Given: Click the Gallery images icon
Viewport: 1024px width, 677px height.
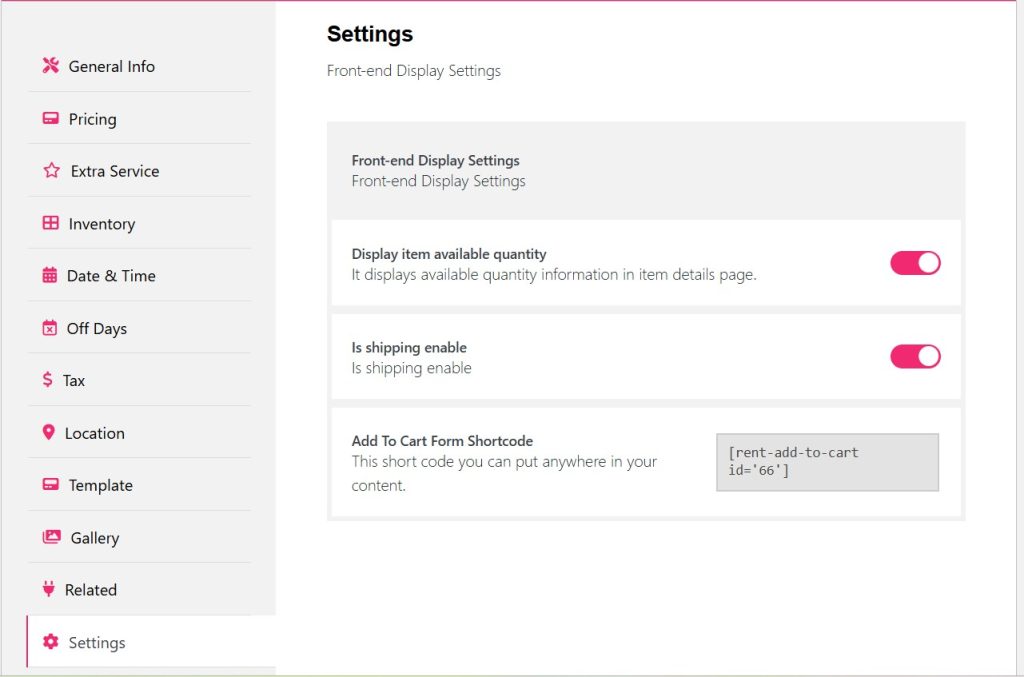Looking at the screenshot, I should tap(51, 538).
